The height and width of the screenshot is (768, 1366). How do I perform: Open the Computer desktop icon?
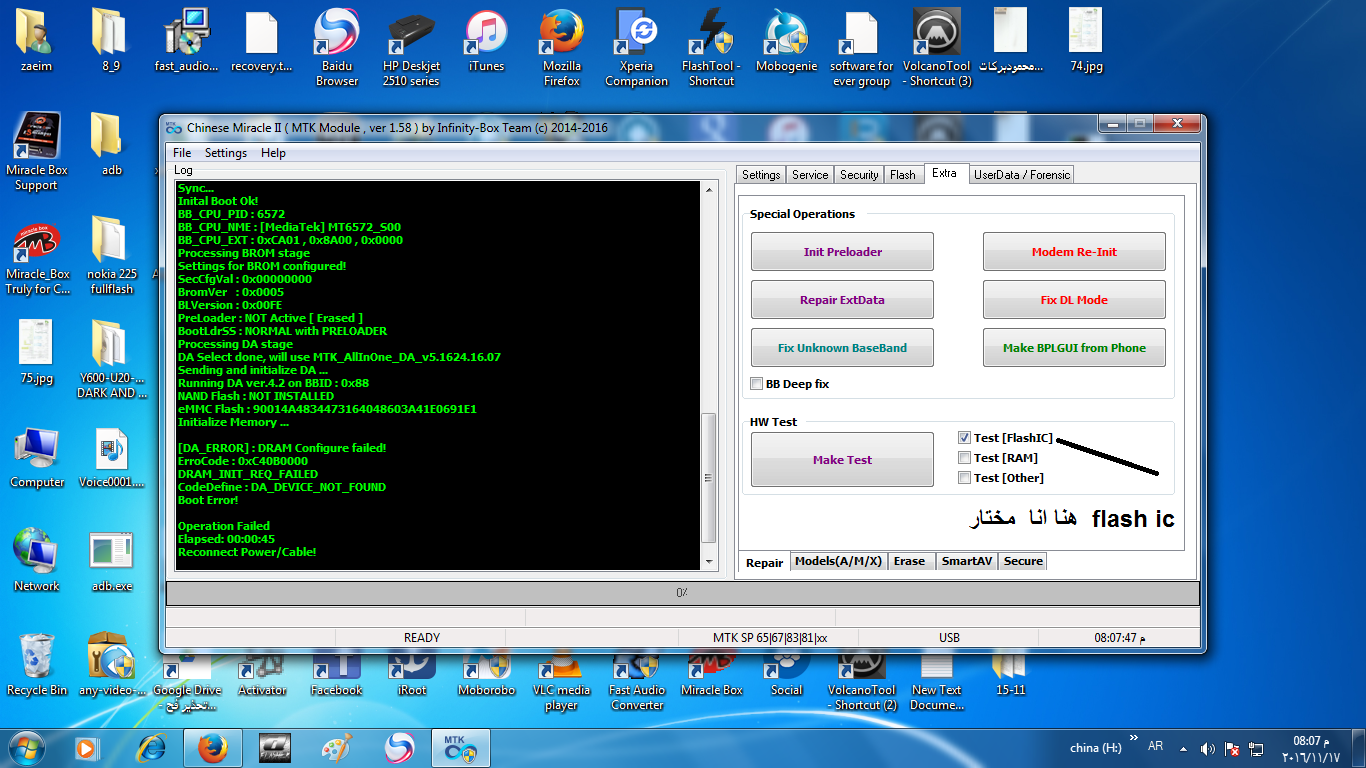point(37,457)
